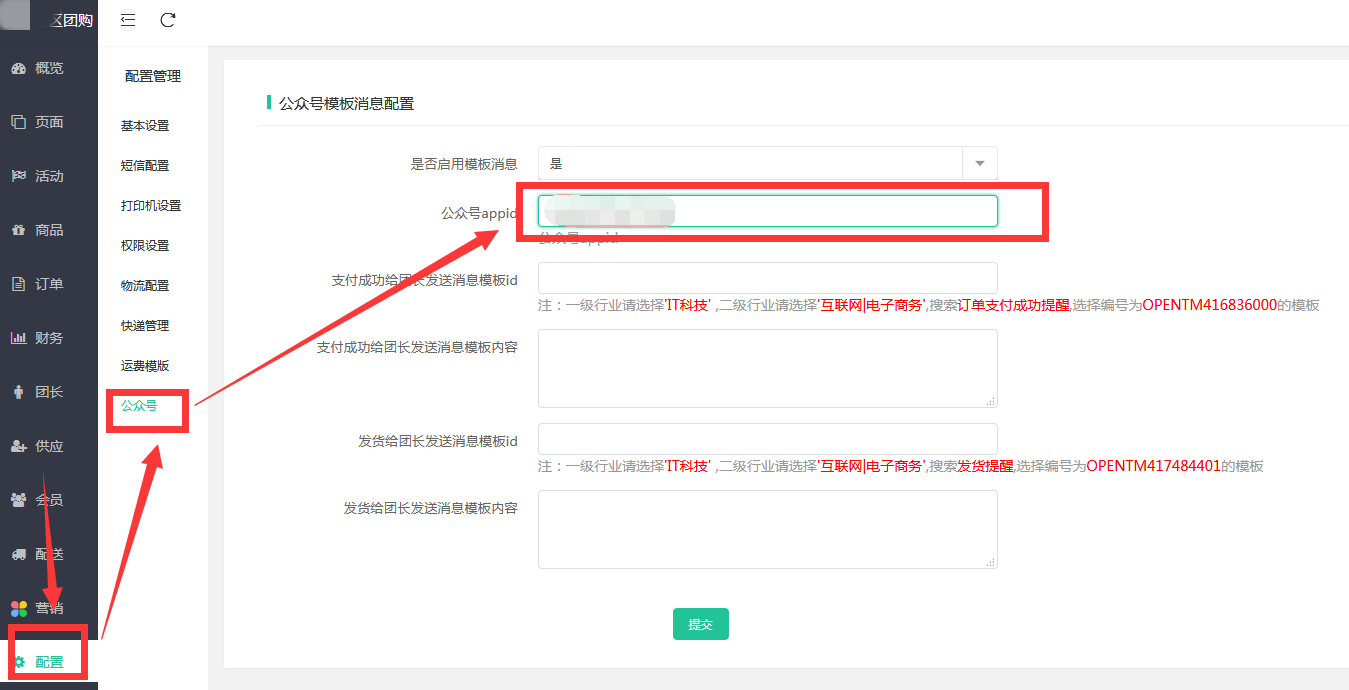Open 团长 in left navigation

pyautogui.click(x=49, y=392)
